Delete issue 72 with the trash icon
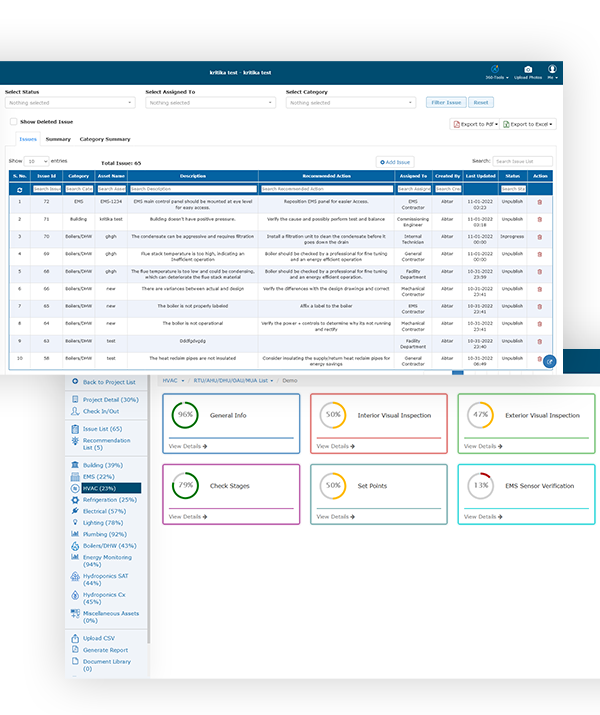Viewport: 600px width, 715px height. [540, 202]
